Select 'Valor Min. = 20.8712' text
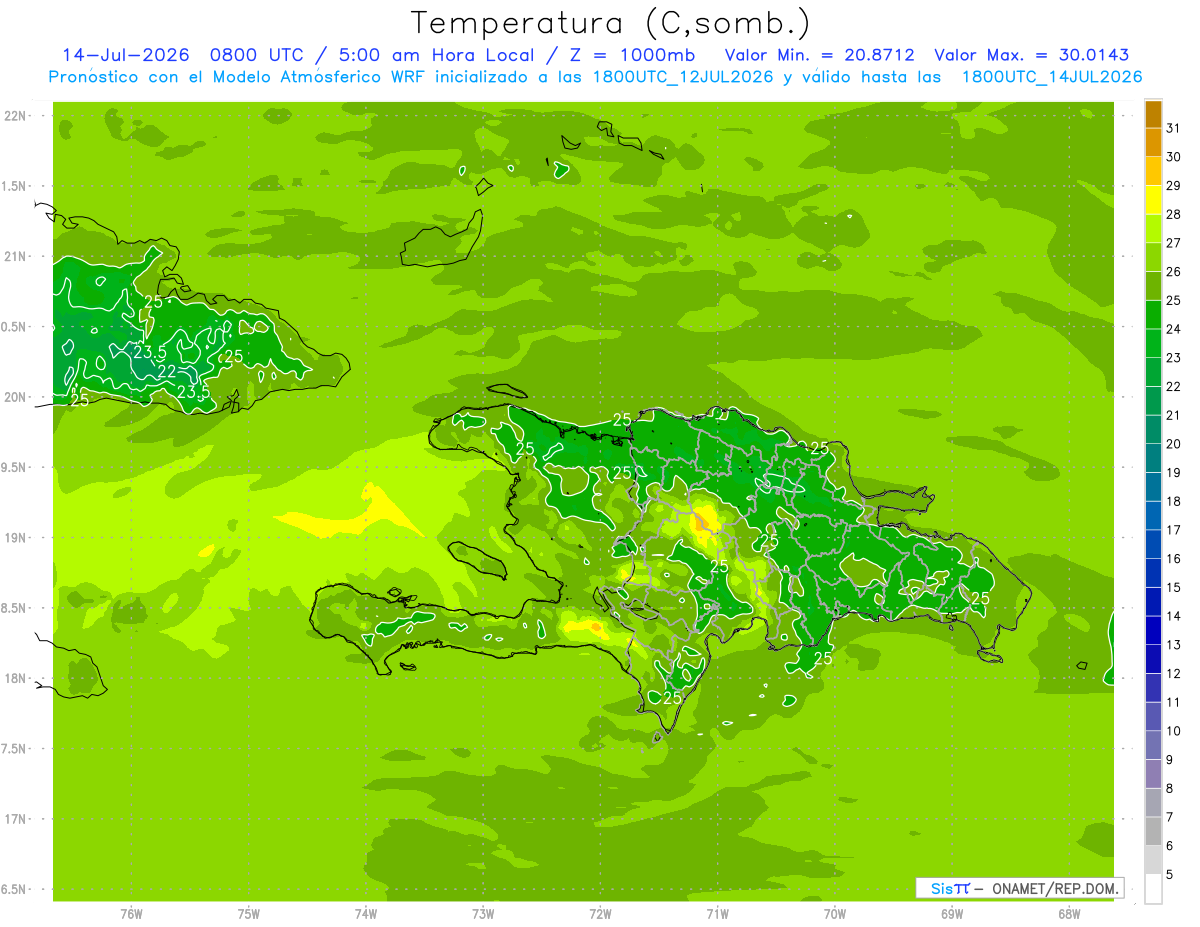1200x927 pixels. point(819,55)
